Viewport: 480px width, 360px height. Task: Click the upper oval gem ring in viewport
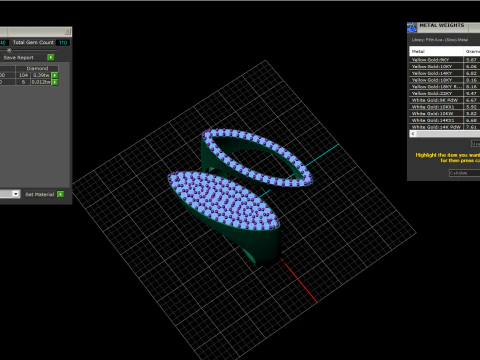click(257, 157)
